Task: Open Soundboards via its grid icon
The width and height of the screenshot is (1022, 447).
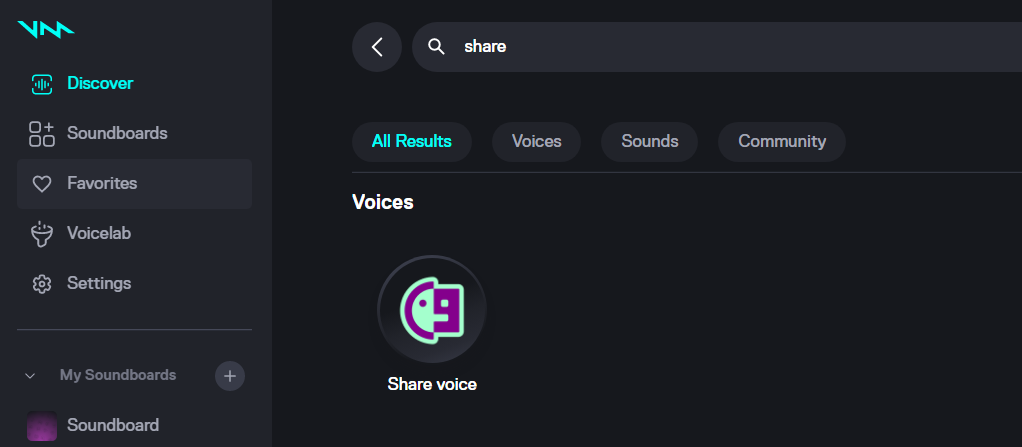Action: [x=41, y=133]
